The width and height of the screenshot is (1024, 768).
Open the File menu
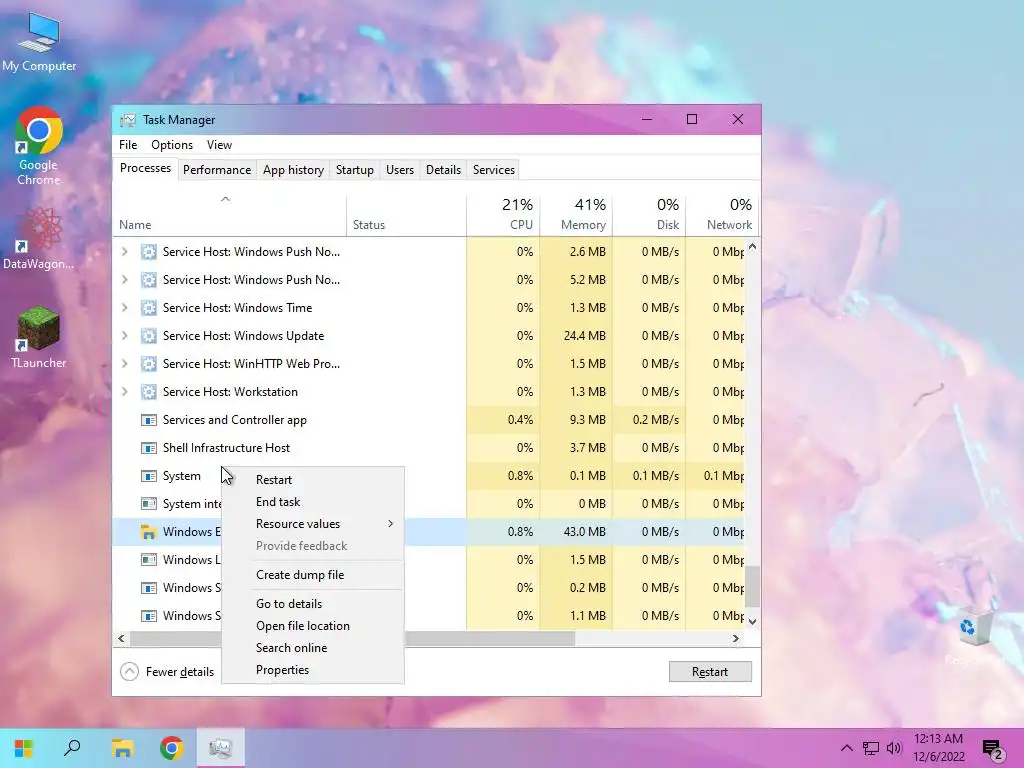[128, 145]
